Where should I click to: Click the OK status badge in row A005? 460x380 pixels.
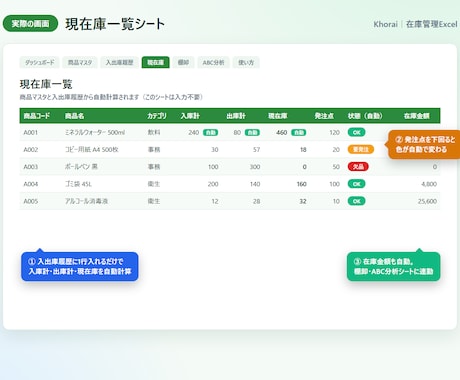click(357, 201)
